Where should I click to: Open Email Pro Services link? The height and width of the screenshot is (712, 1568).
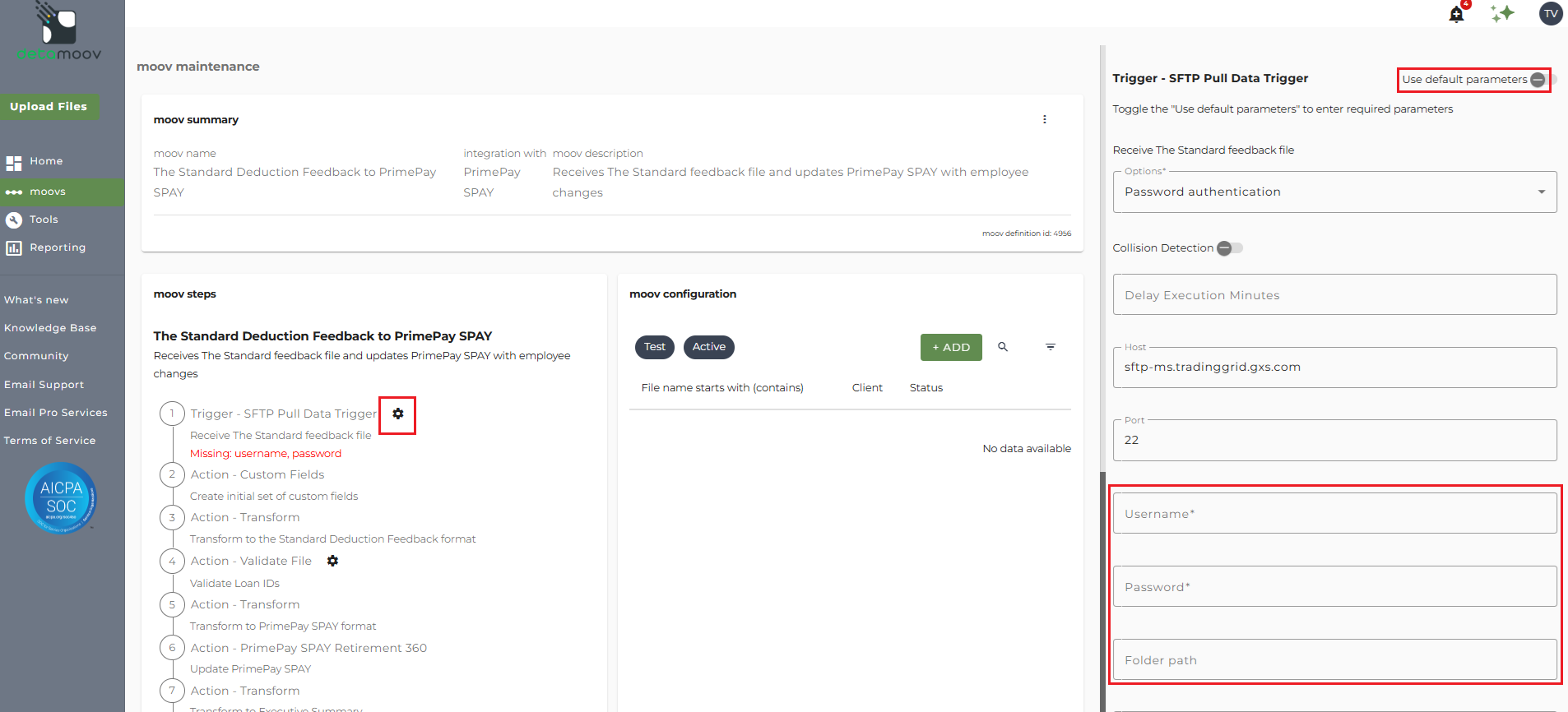(x=56, y=413)
